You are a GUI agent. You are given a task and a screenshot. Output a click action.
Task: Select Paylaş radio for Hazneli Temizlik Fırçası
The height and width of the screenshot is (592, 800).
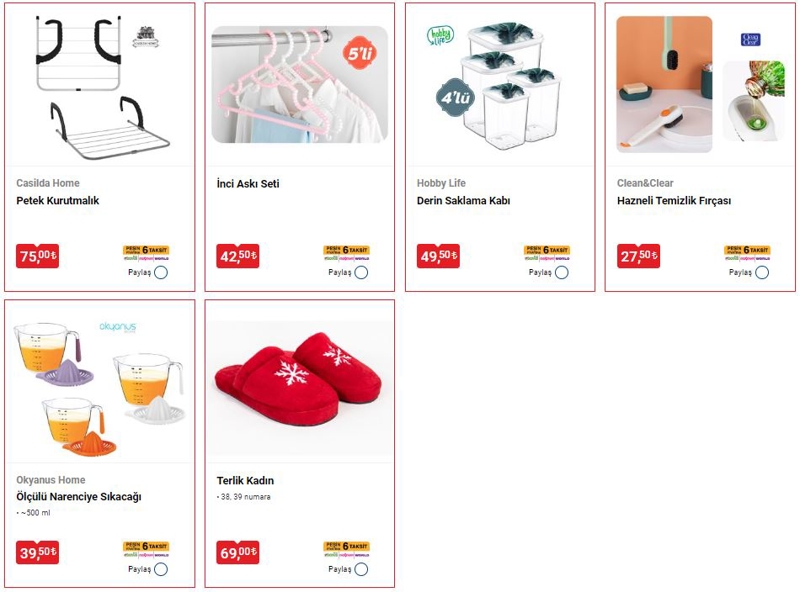point(762,273)
